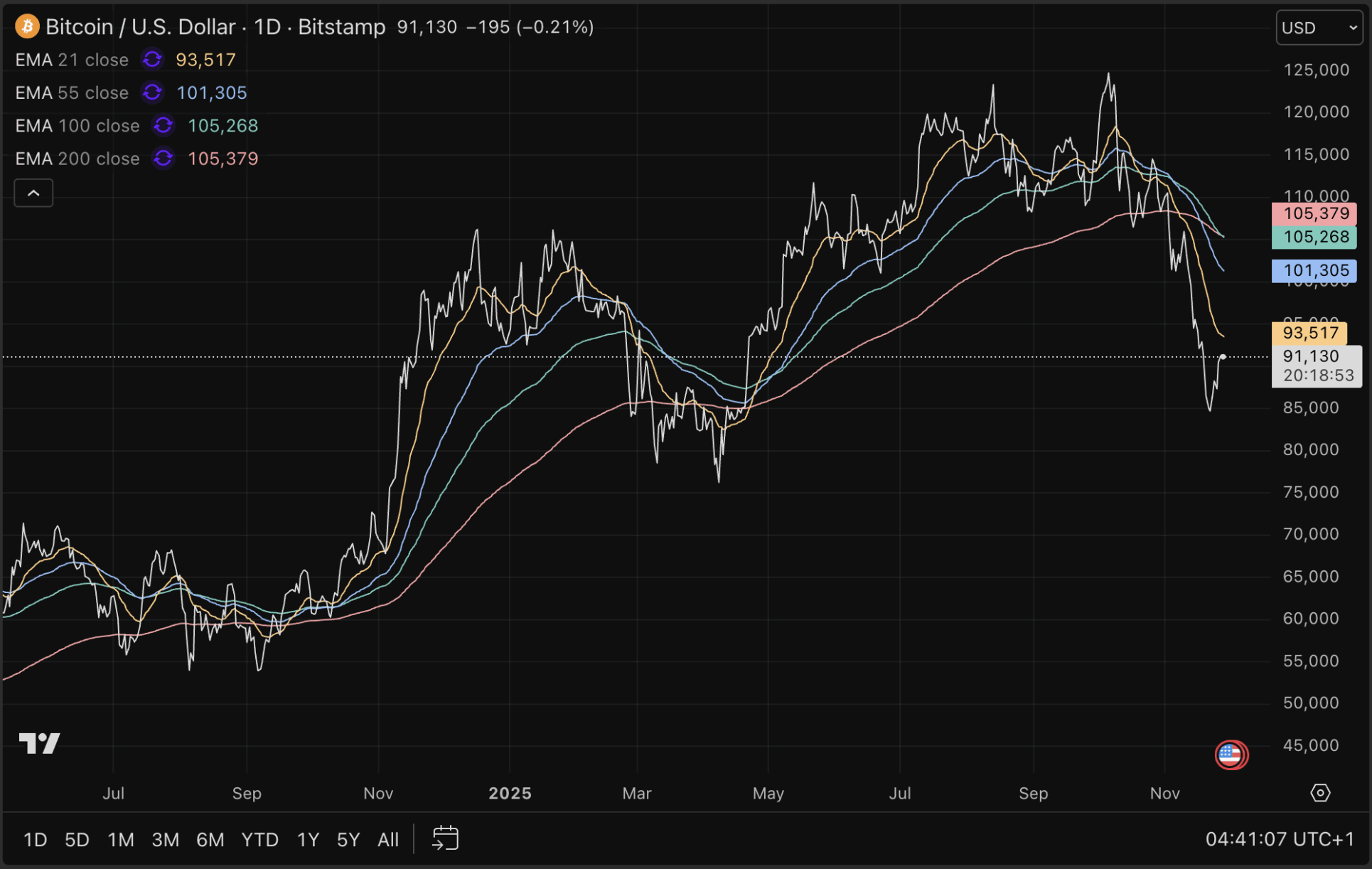Open the timezone menu showing UTC+1
Image resolution: width=1372 pixels, height=869 pixels.
tap(1280, 840)
